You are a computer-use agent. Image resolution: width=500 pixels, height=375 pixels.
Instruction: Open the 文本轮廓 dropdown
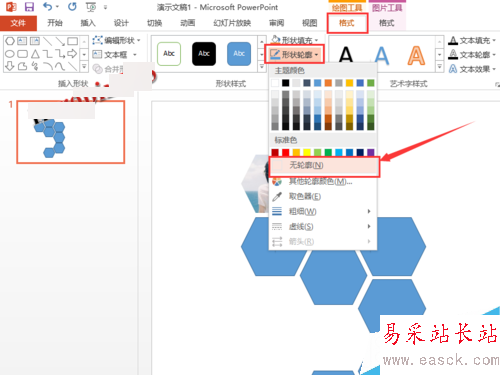[472, 55]
